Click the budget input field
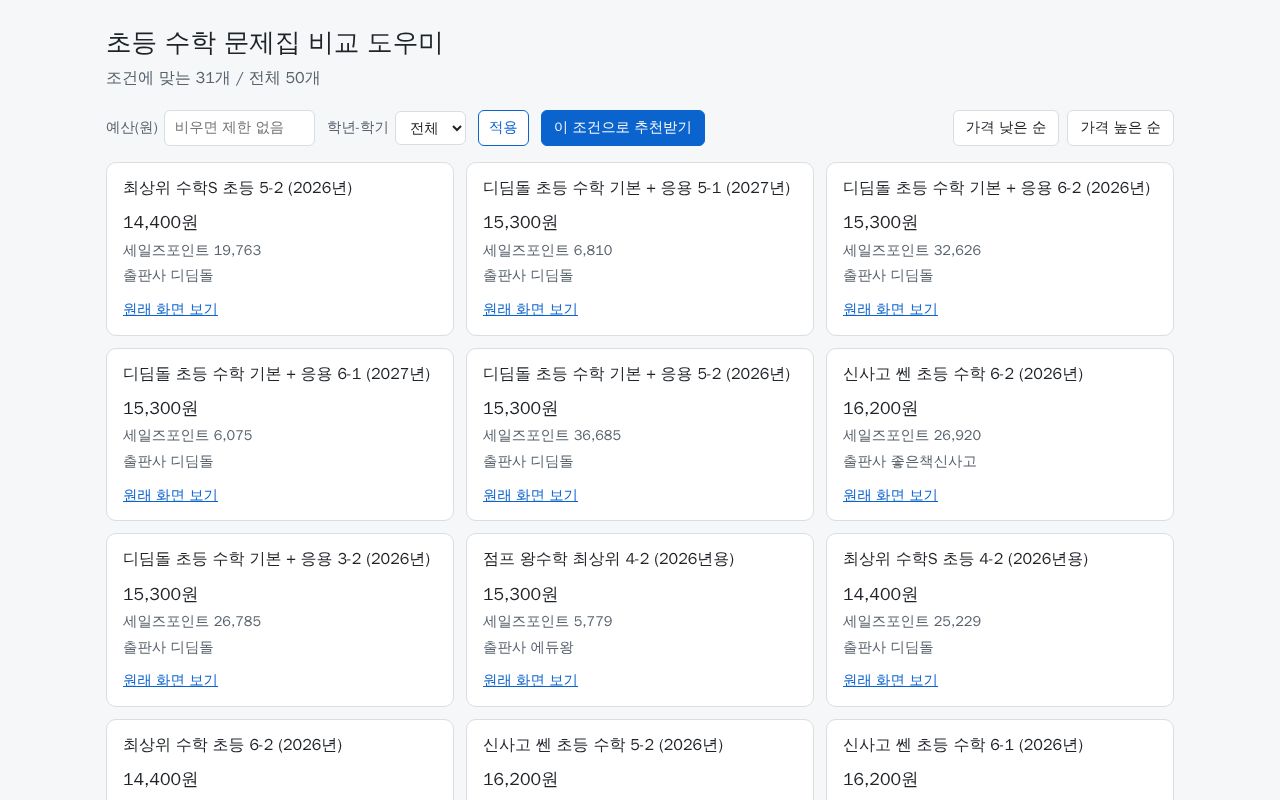This screenshot has height=800, width=1280. tap(239, 128)
